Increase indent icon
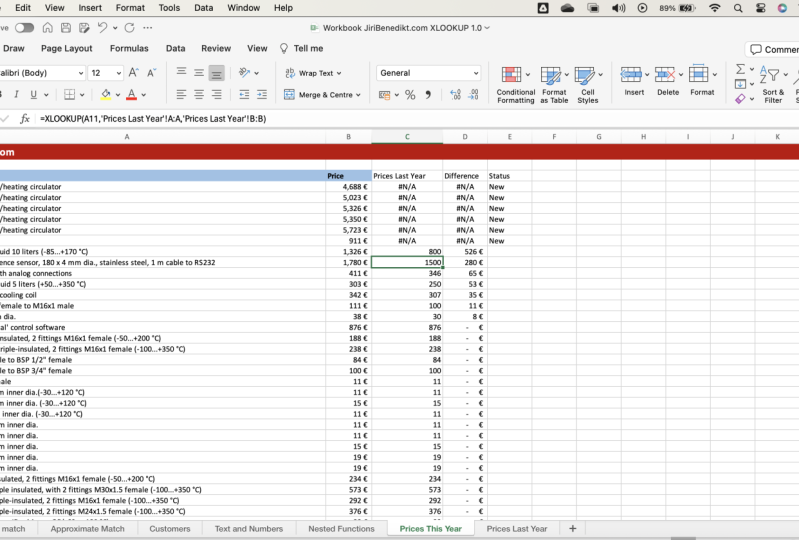Viewport: 799px width, 540px height. (262, 94)
